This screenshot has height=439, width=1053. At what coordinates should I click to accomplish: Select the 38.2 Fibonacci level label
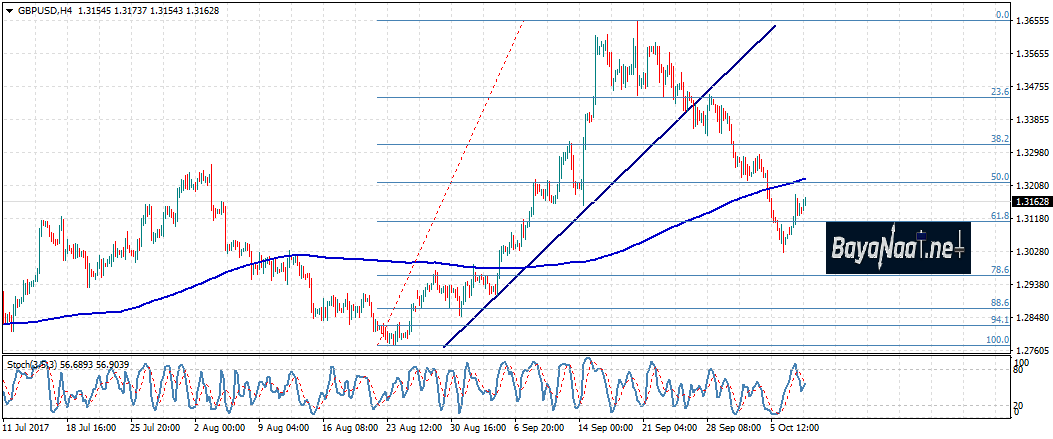click(x=998, y=139)
